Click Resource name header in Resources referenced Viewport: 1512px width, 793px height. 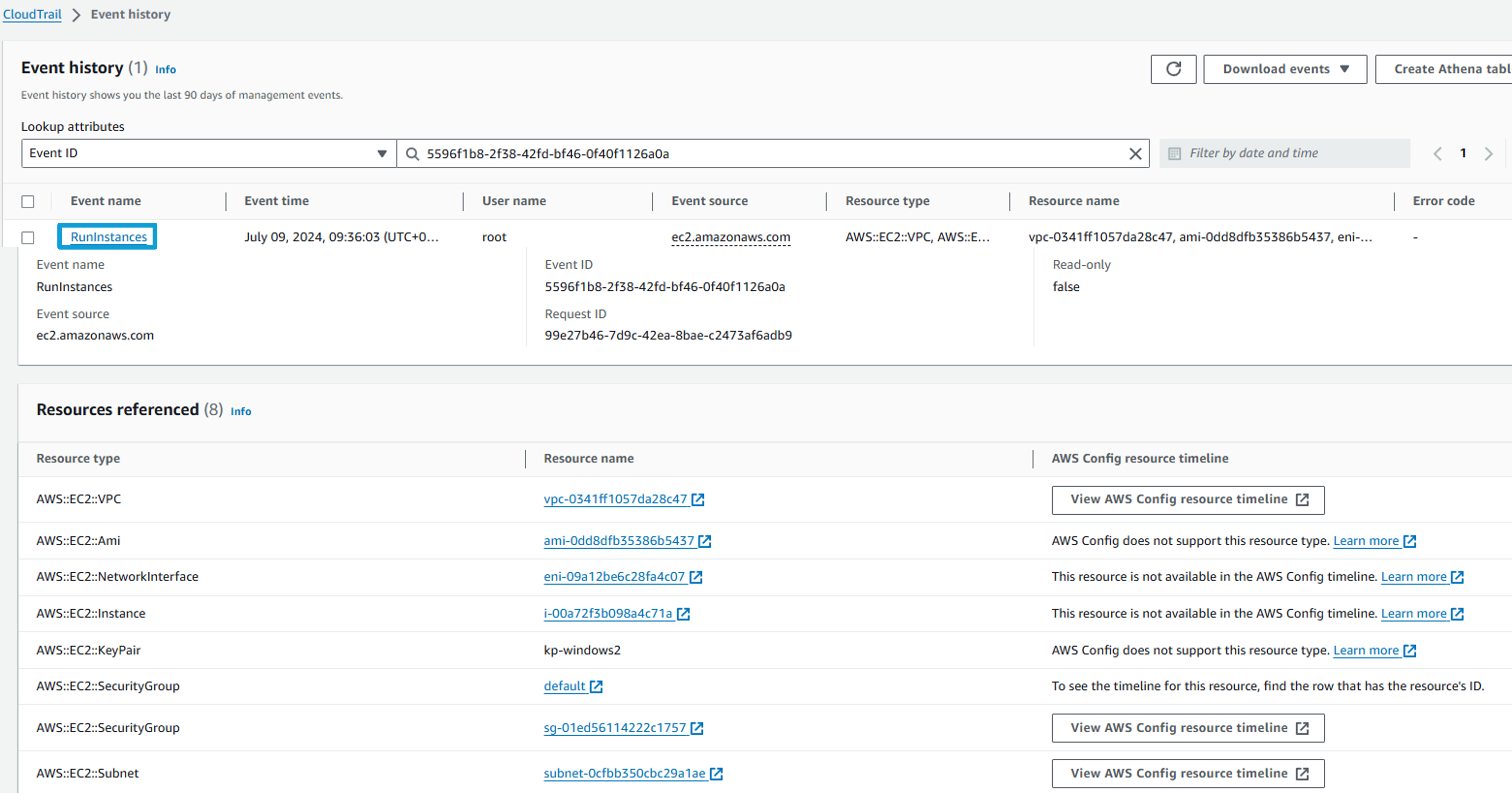(x=589, y=459)
